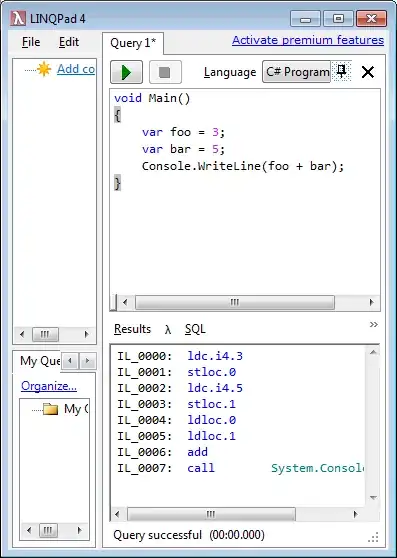Image resolution: width=397 pixels, height=558 pixels.
Task: Open the Edit menu
Action: click(69, 42)
